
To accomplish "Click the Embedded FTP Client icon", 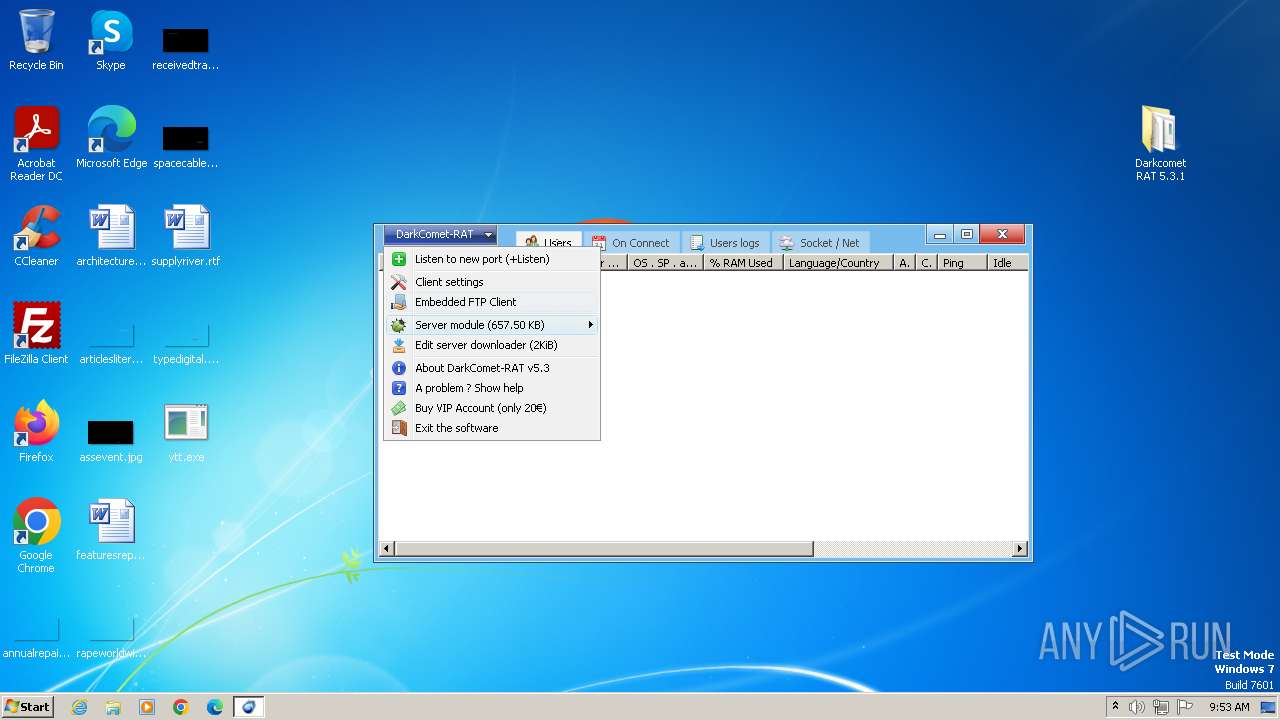I will (399, 302).
